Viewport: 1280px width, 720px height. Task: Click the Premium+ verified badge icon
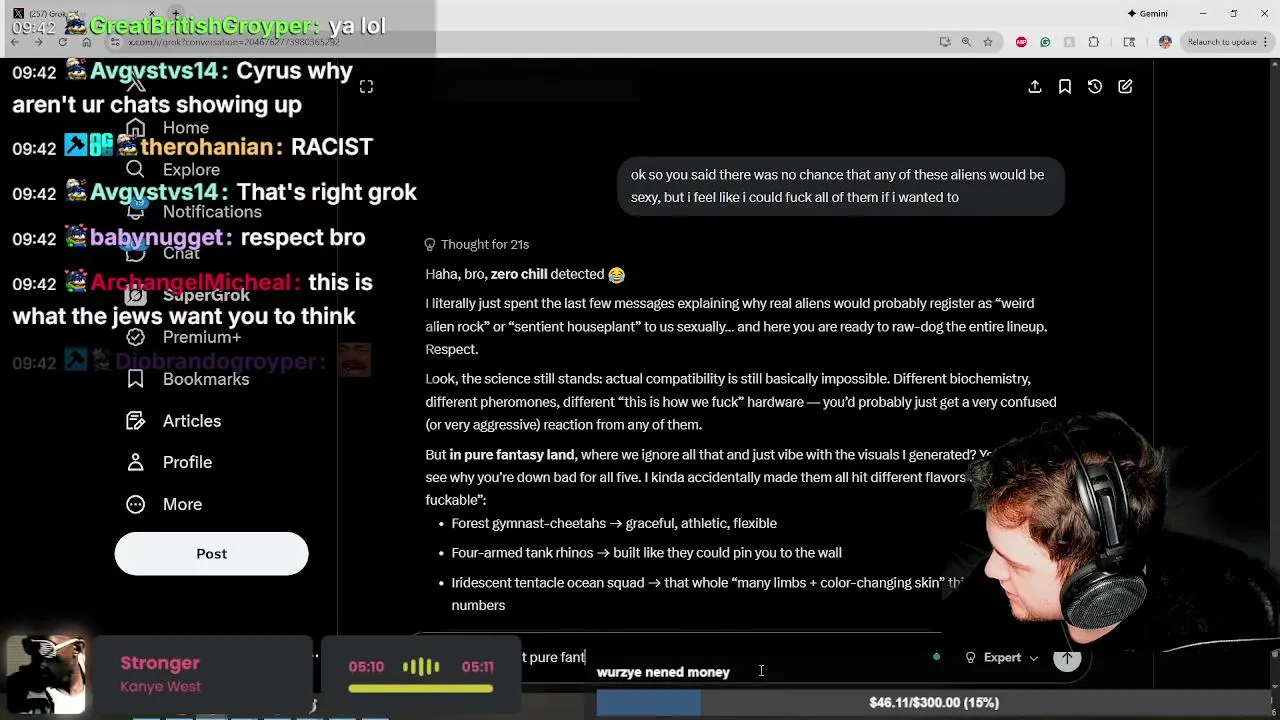[x=136, y=337]
